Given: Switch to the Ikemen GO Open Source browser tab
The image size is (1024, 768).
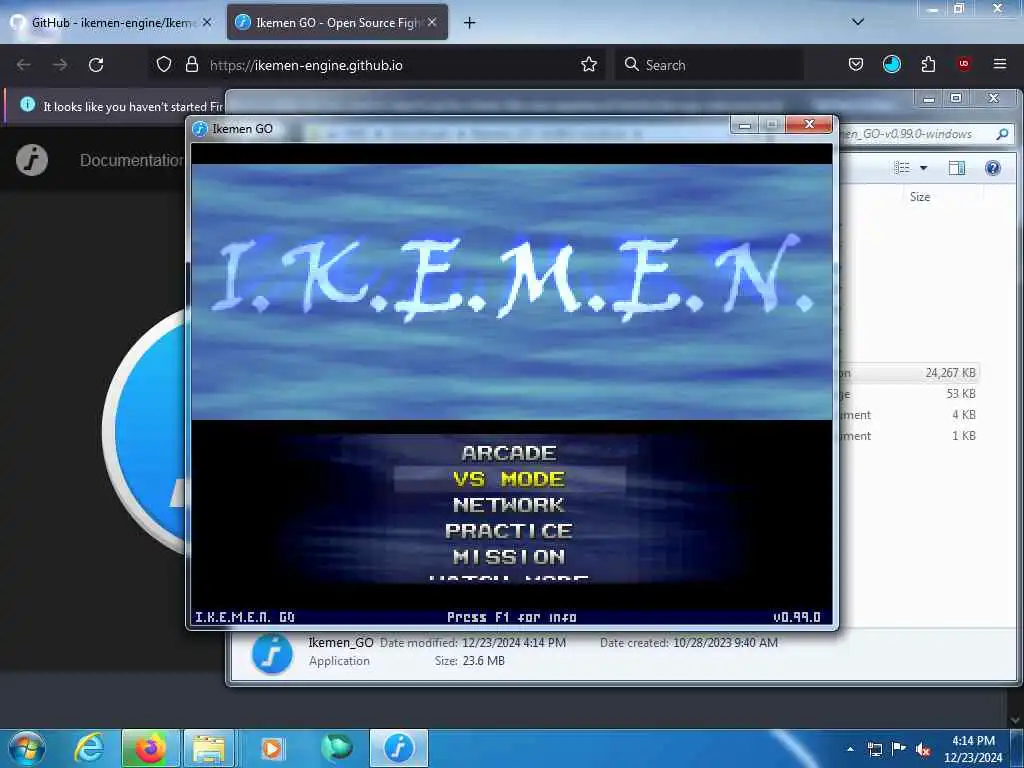Looking at the screenshot, I should click(x=337, y=22).
